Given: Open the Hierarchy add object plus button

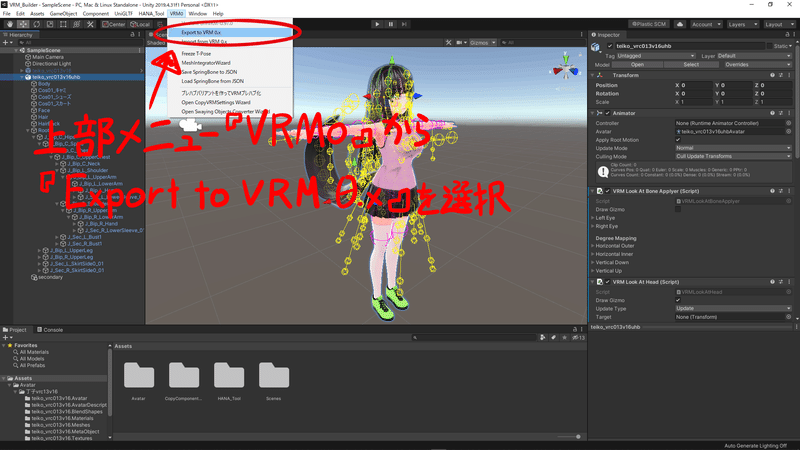Looking at the screenshot, I should 7,43.
